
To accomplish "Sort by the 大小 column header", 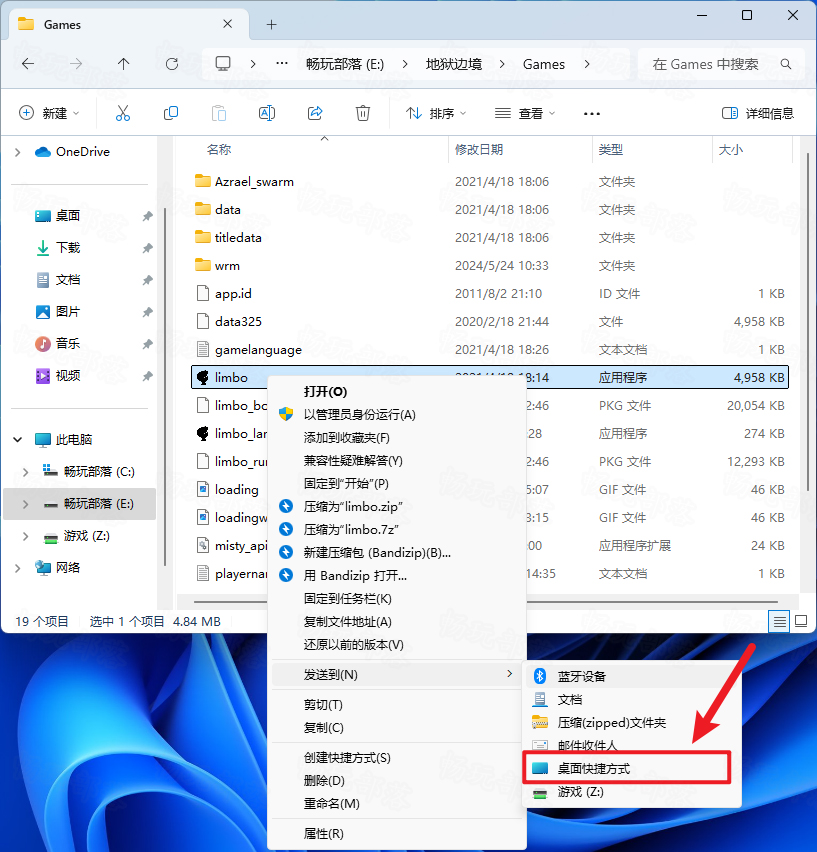I will click(x=730, y=149).
